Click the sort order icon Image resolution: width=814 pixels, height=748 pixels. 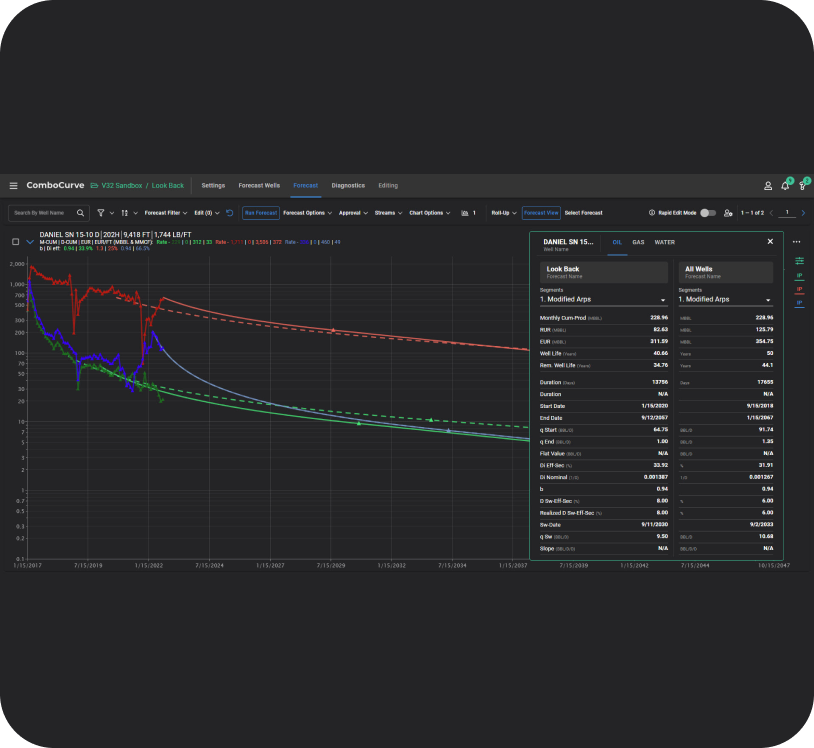125,213
